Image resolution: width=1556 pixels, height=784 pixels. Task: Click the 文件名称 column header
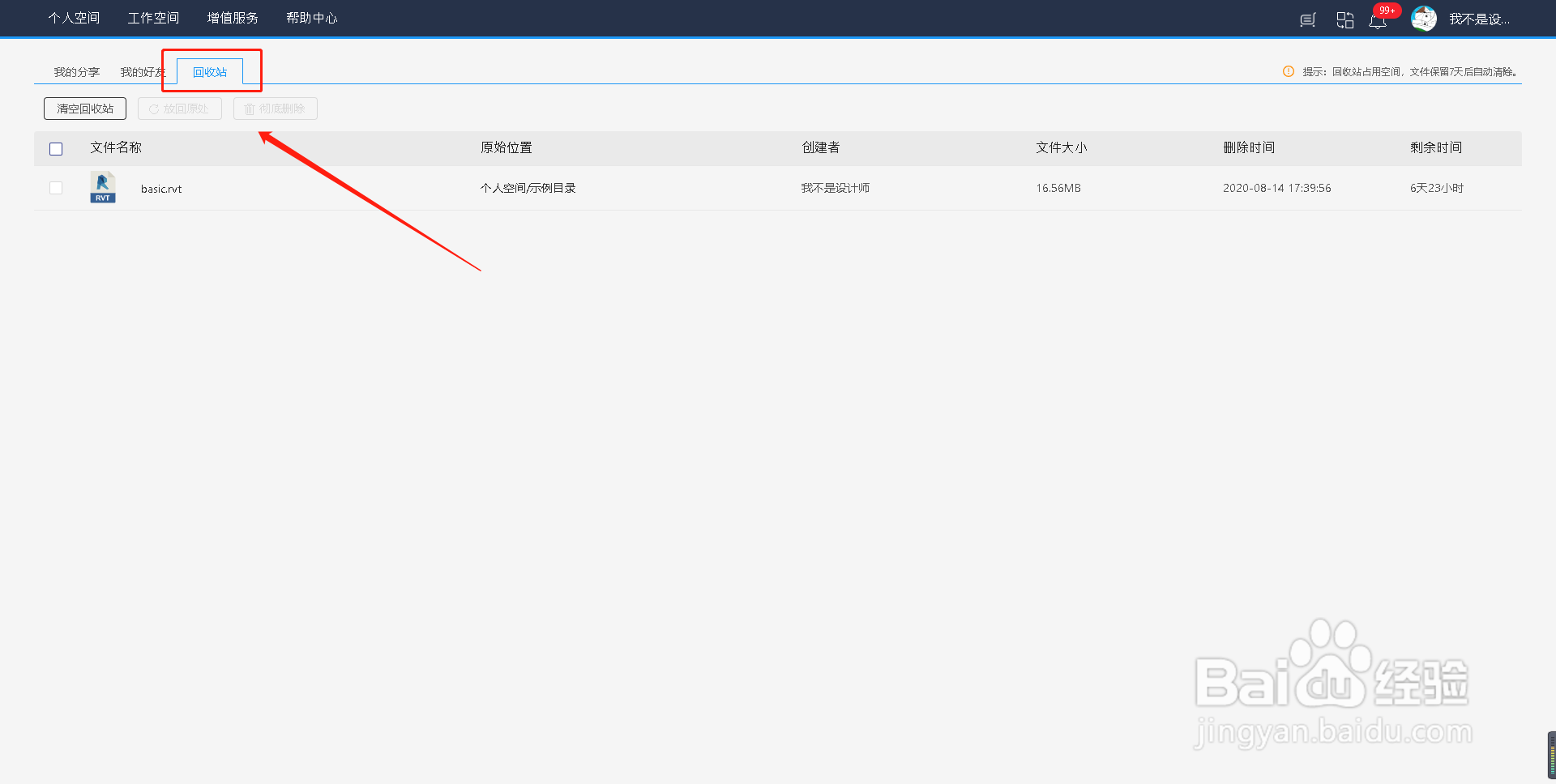pos(116,147)
